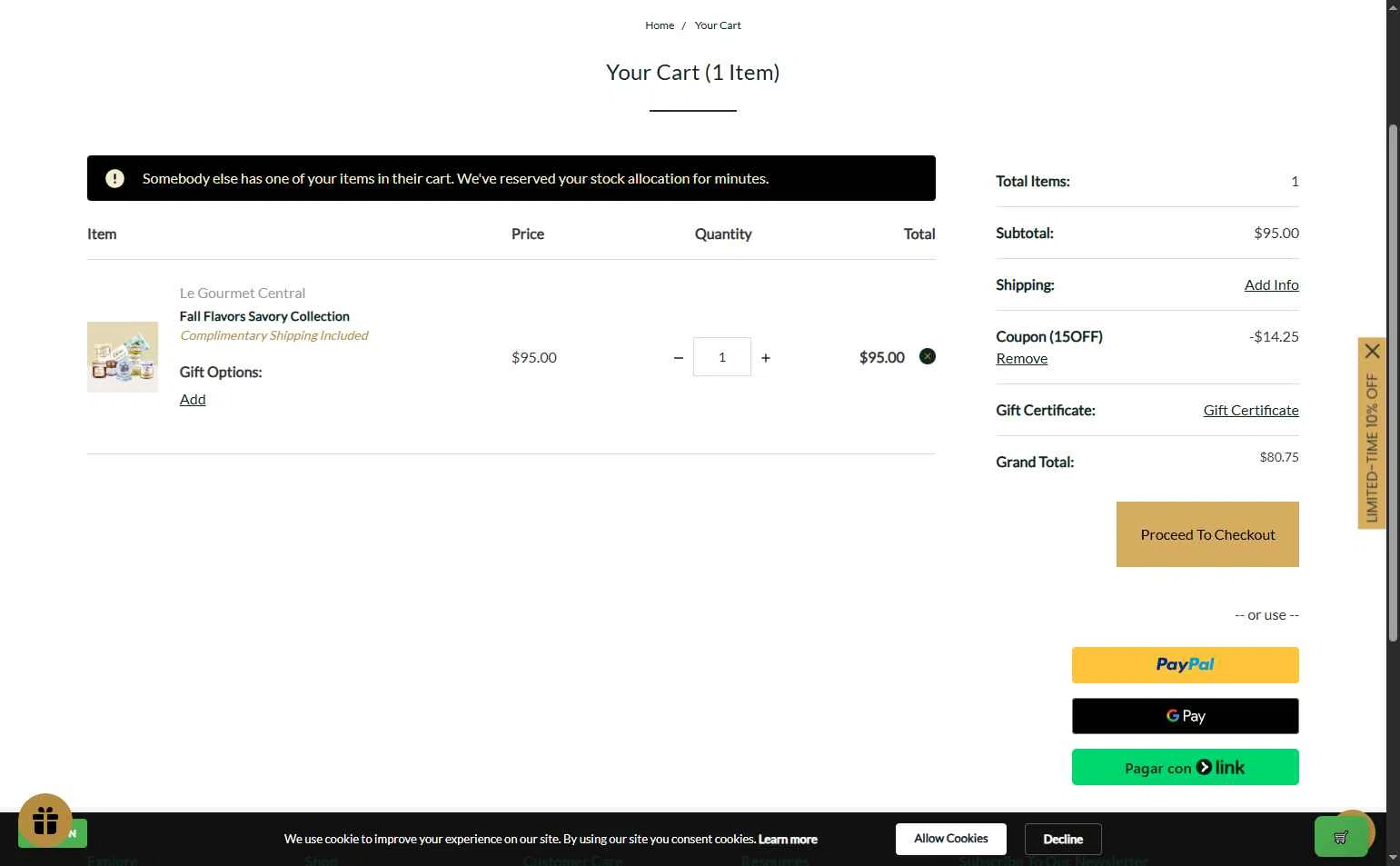Open the Gift Certificate link
This screenshot has width=1400, height=866.
tap(1251, 410)
